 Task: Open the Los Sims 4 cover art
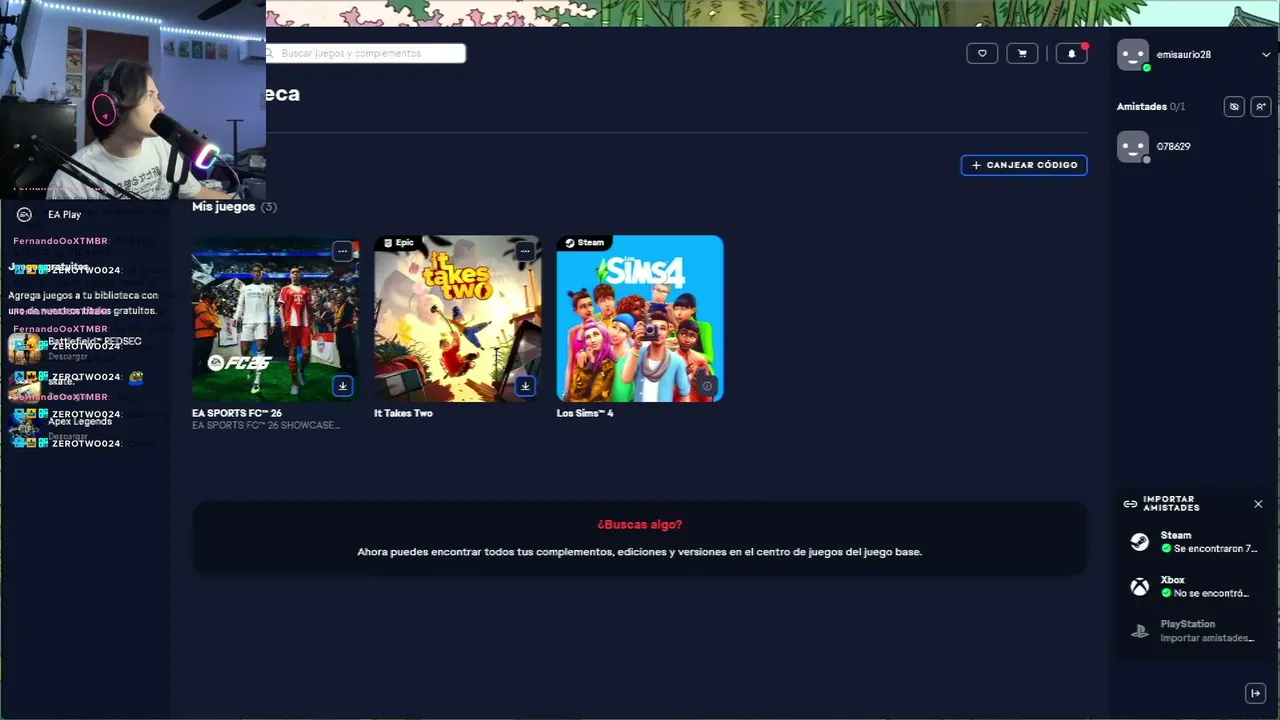(640, 319)
